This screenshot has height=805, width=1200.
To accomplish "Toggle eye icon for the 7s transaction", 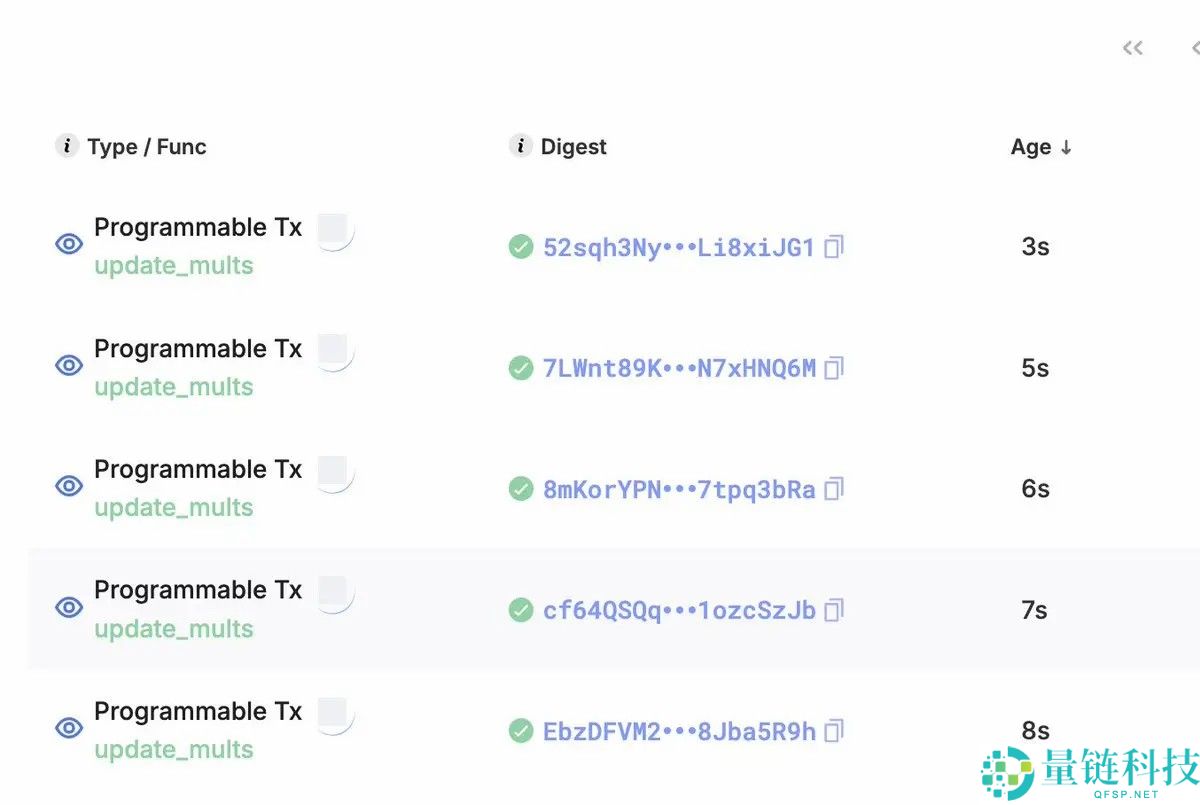I will (69, 607).
